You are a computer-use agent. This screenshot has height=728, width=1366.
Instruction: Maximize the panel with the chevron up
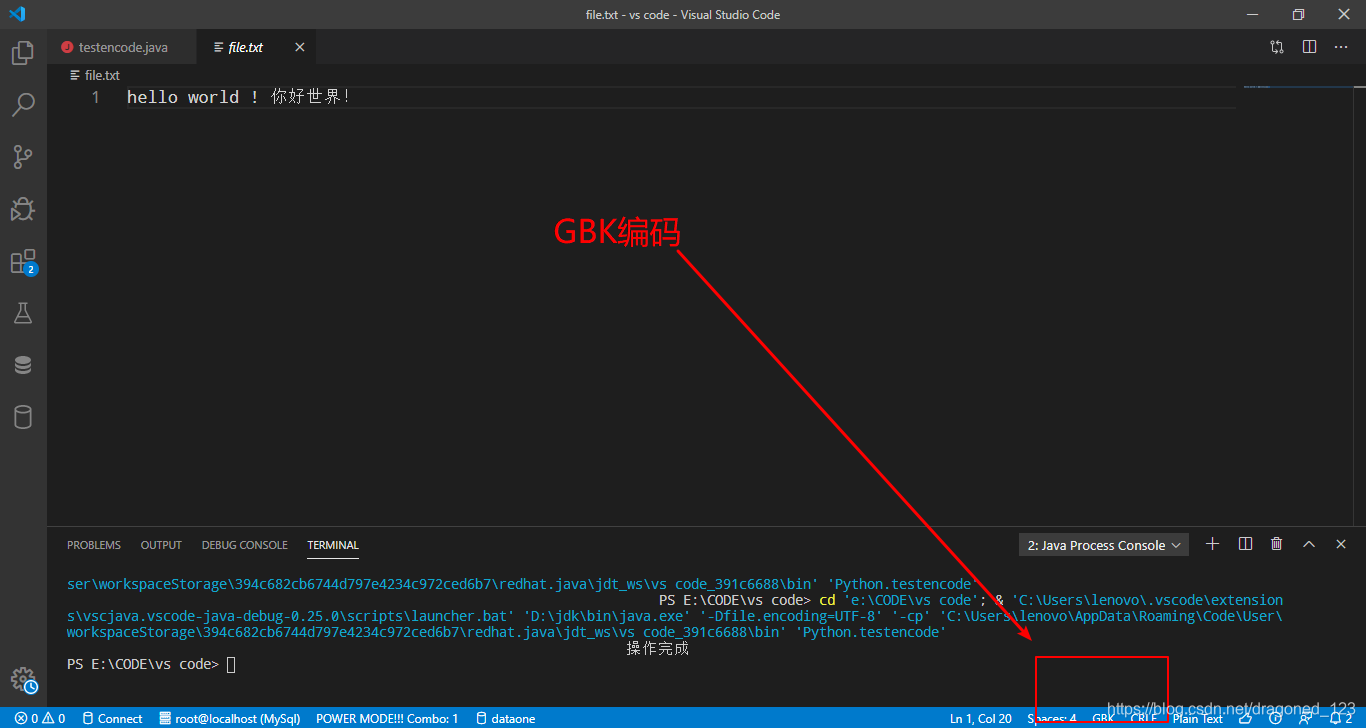pyautogui.click(x=1309, y=544)
